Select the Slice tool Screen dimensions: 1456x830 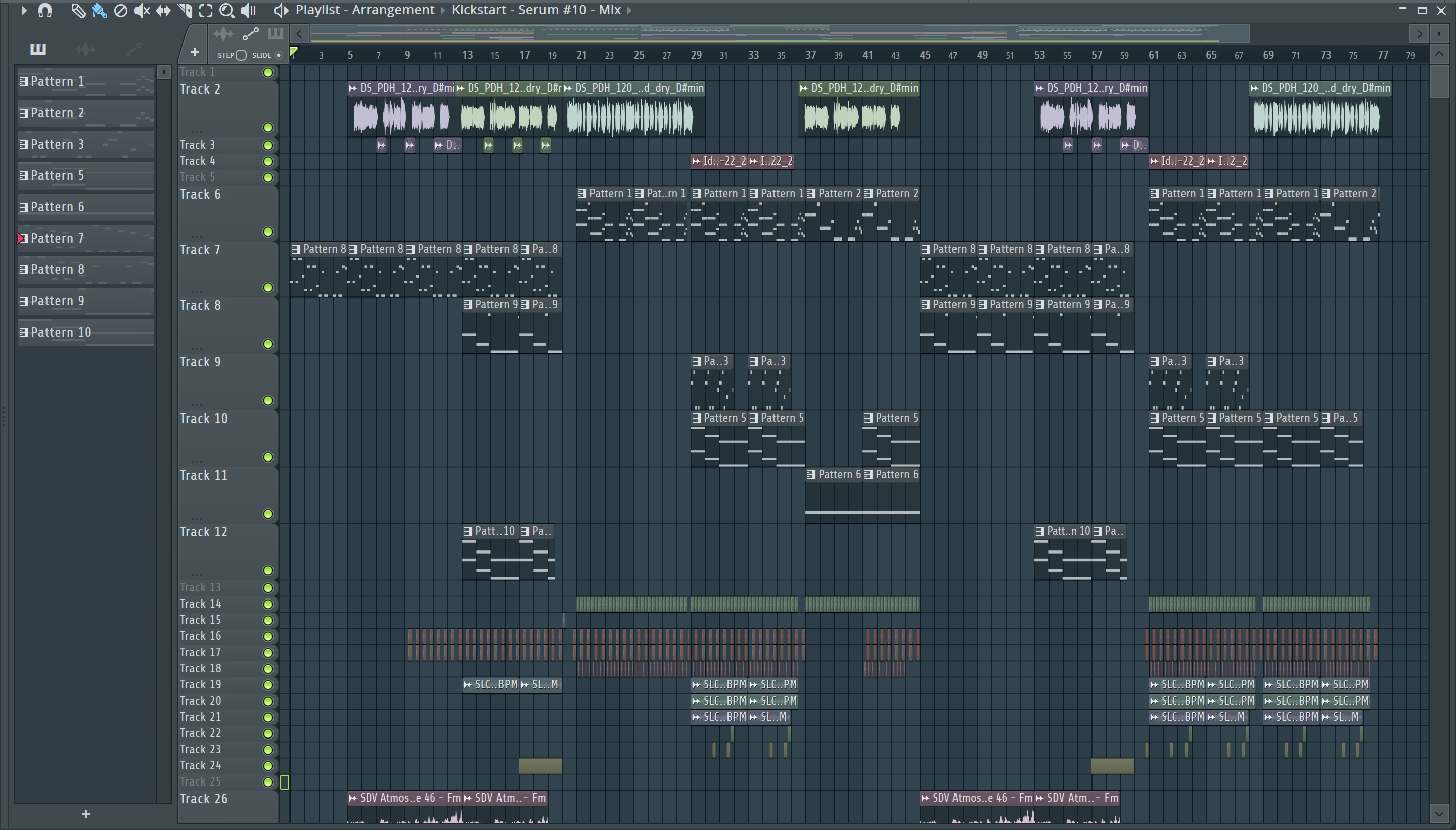(x=185, y=10)
